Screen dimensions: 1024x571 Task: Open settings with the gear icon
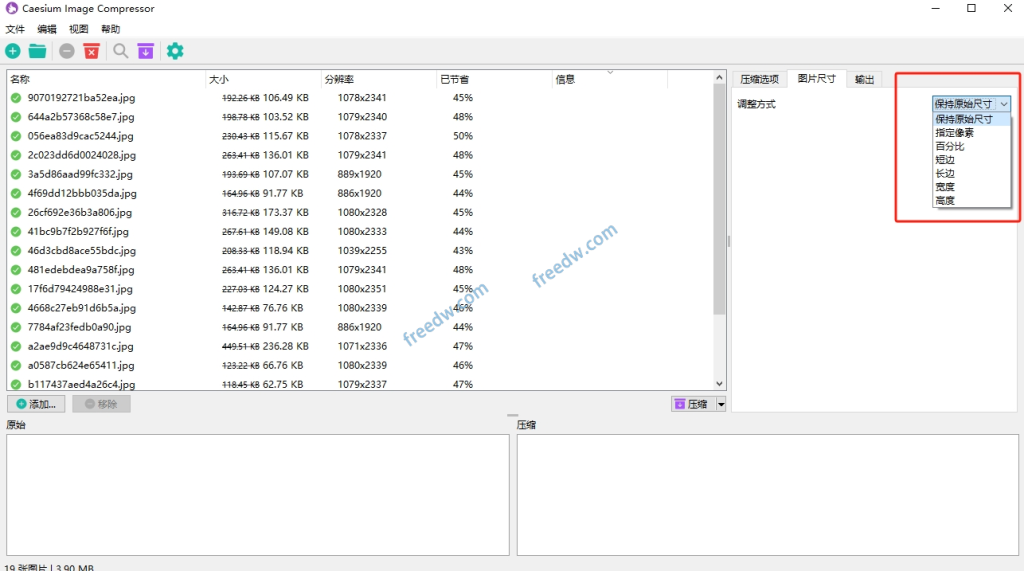[175, 51]
